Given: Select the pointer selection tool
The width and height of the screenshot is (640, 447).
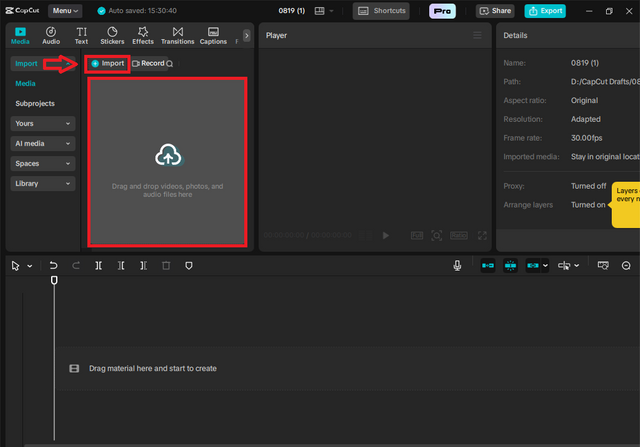Looking at the screenshot, I should (16, 266).
